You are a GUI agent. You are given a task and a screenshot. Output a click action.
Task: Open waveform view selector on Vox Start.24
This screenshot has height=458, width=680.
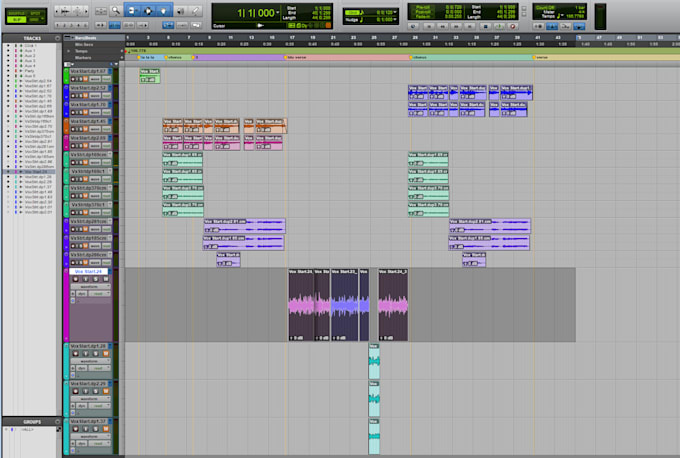tap(90, 287)
